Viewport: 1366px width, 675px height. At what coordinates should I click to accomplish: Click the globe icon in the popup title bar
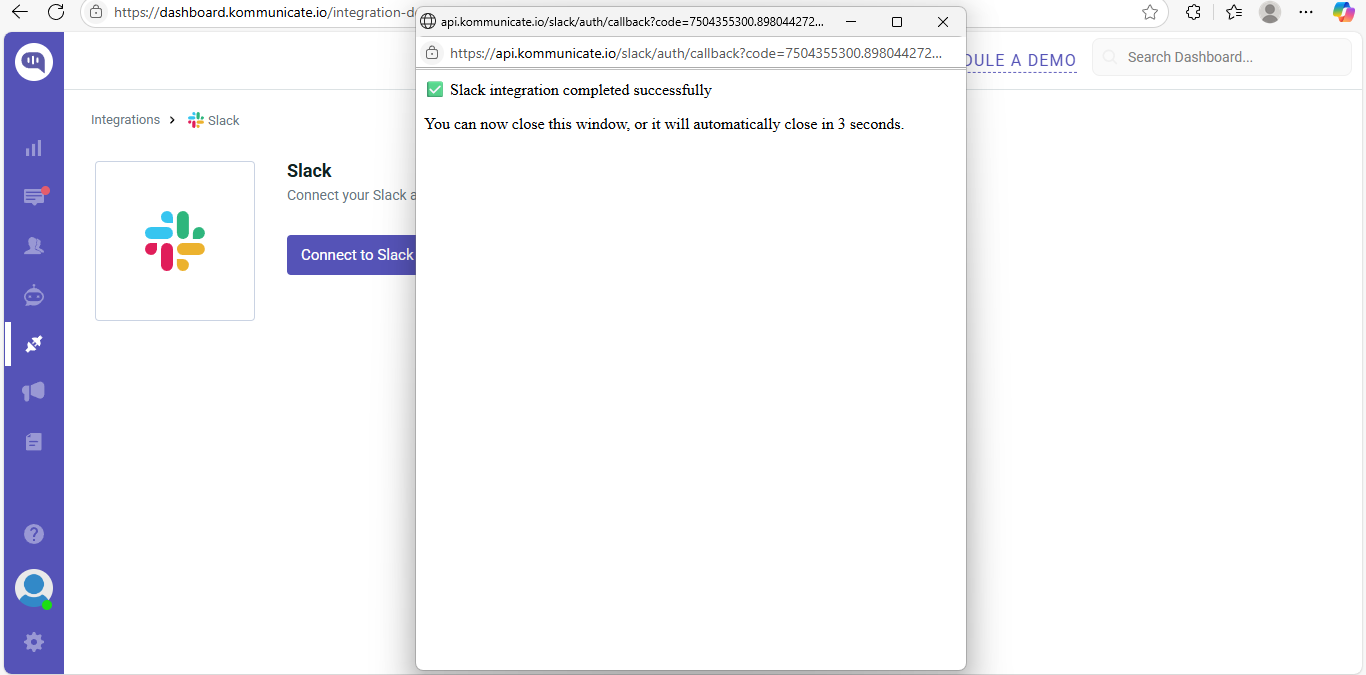(x=428, y=22)
